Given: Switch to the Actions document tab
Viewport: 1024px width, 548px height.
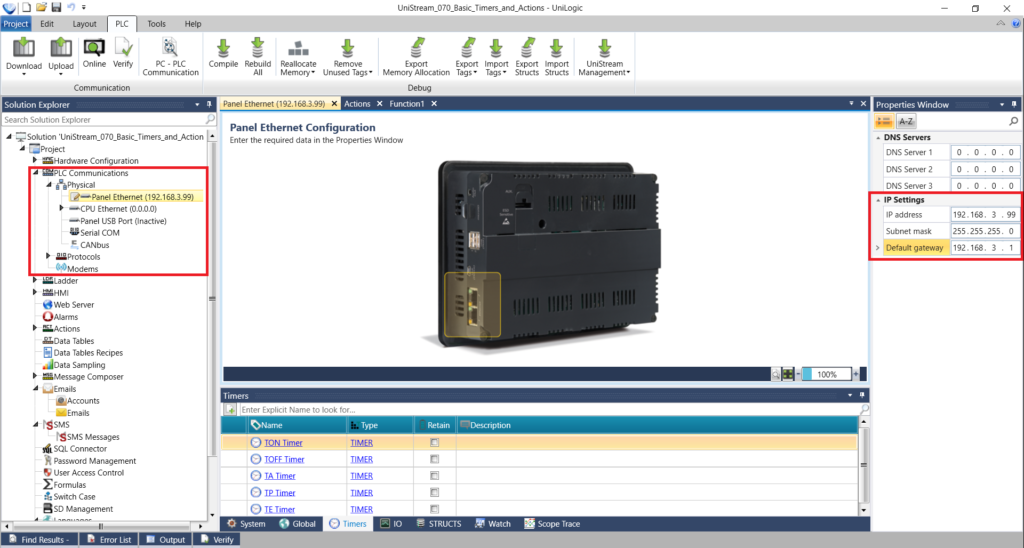Looking at the screenshot, I should pyautogui.click(x=357, y=104).
